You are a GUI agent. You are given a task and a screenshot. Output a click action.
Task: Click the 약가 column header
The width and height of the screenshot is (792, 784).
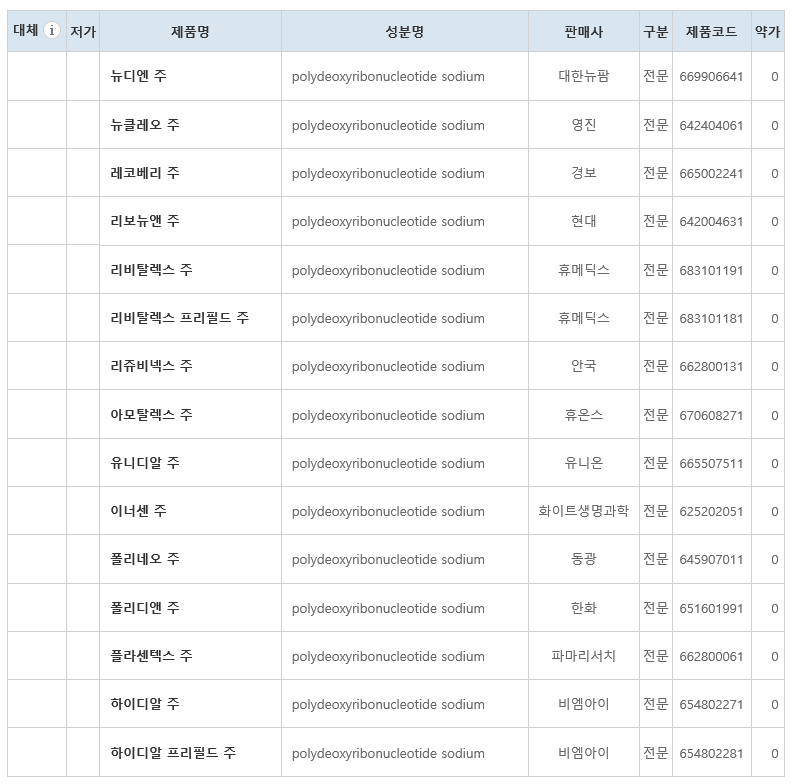pyautogui.click(x=768, y=31)
